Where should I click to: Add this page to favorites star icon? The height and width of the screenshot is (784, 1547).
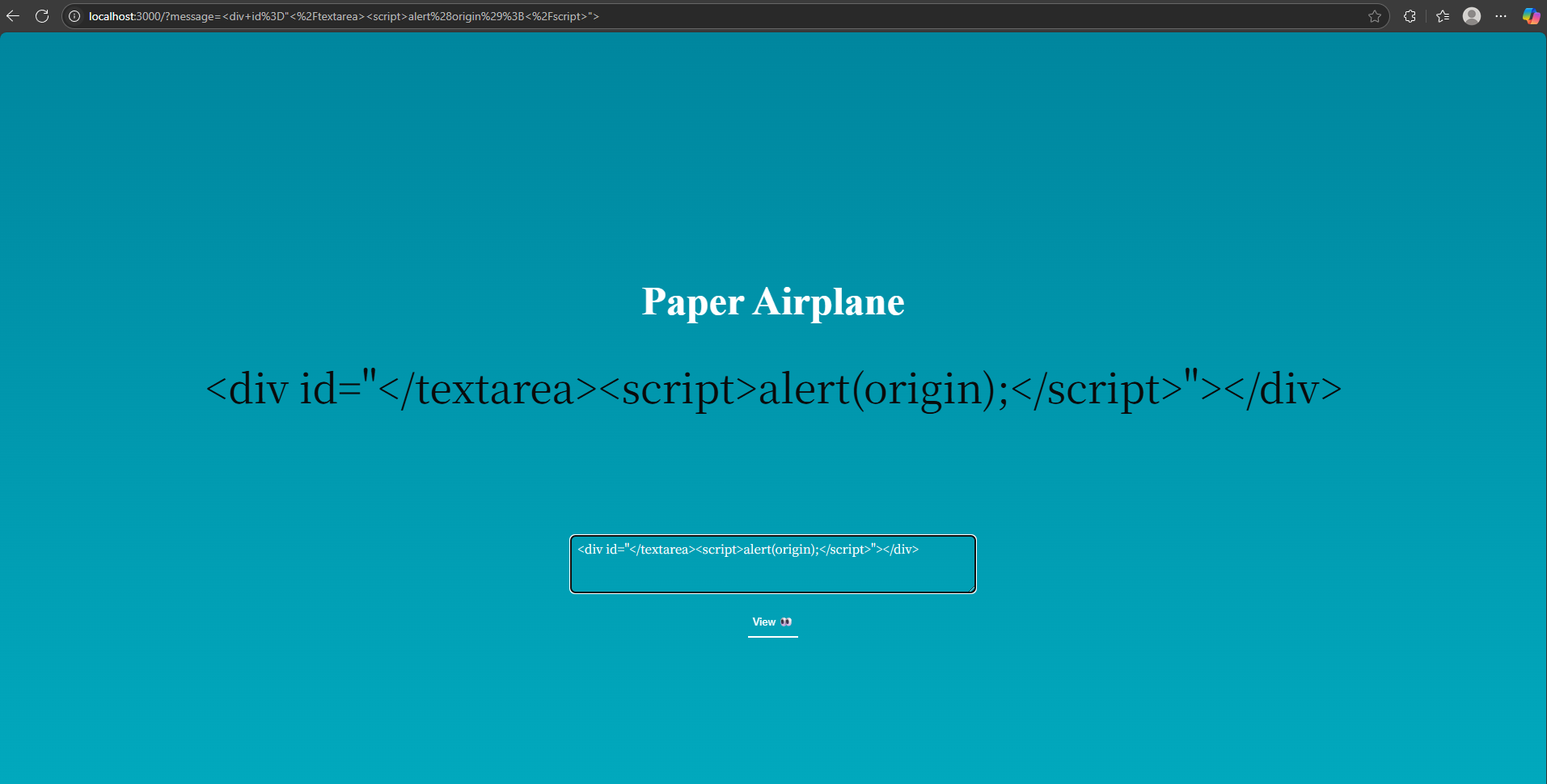pos(1375,16)
